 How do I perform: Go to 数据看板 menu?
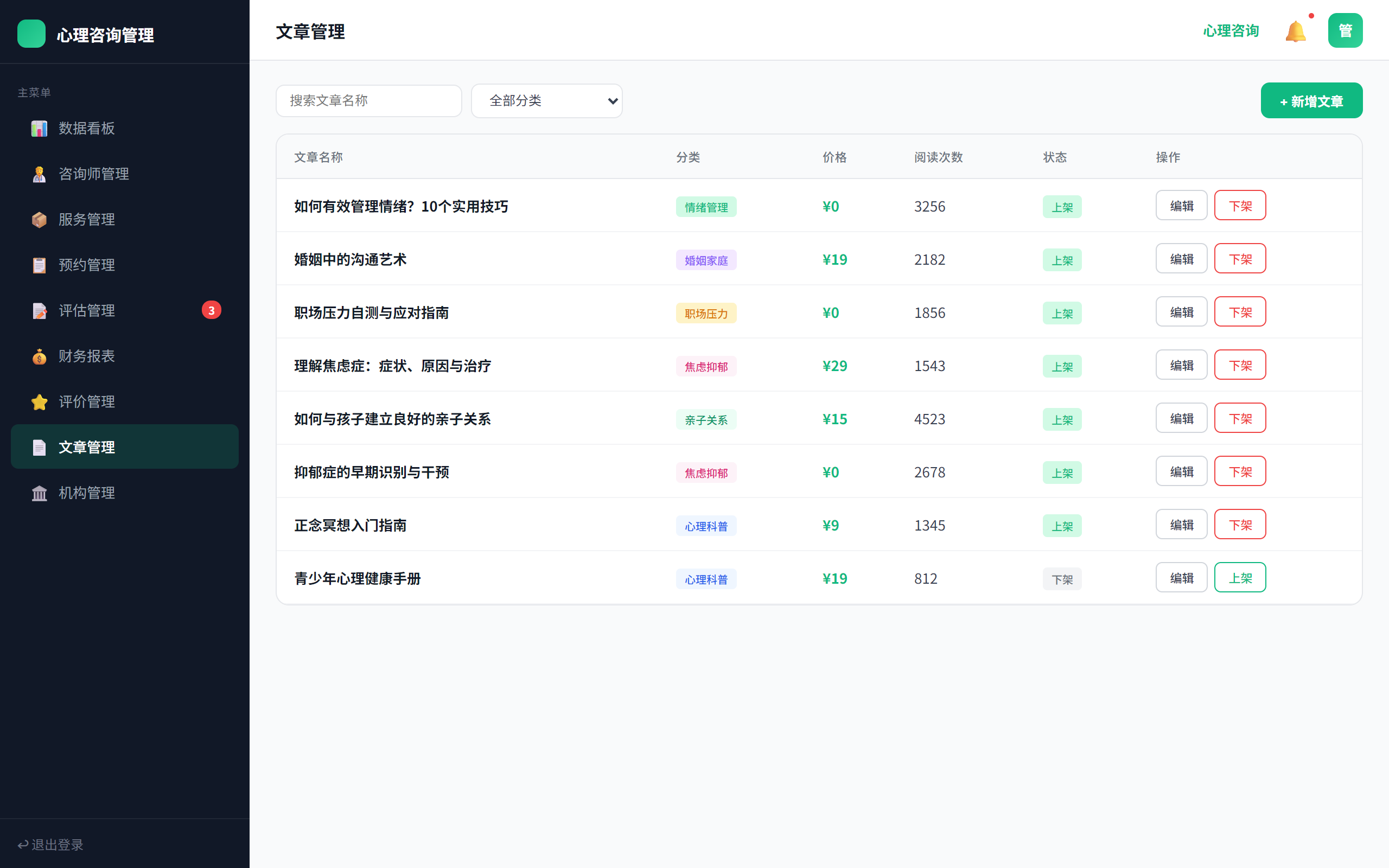pos(125,128)
